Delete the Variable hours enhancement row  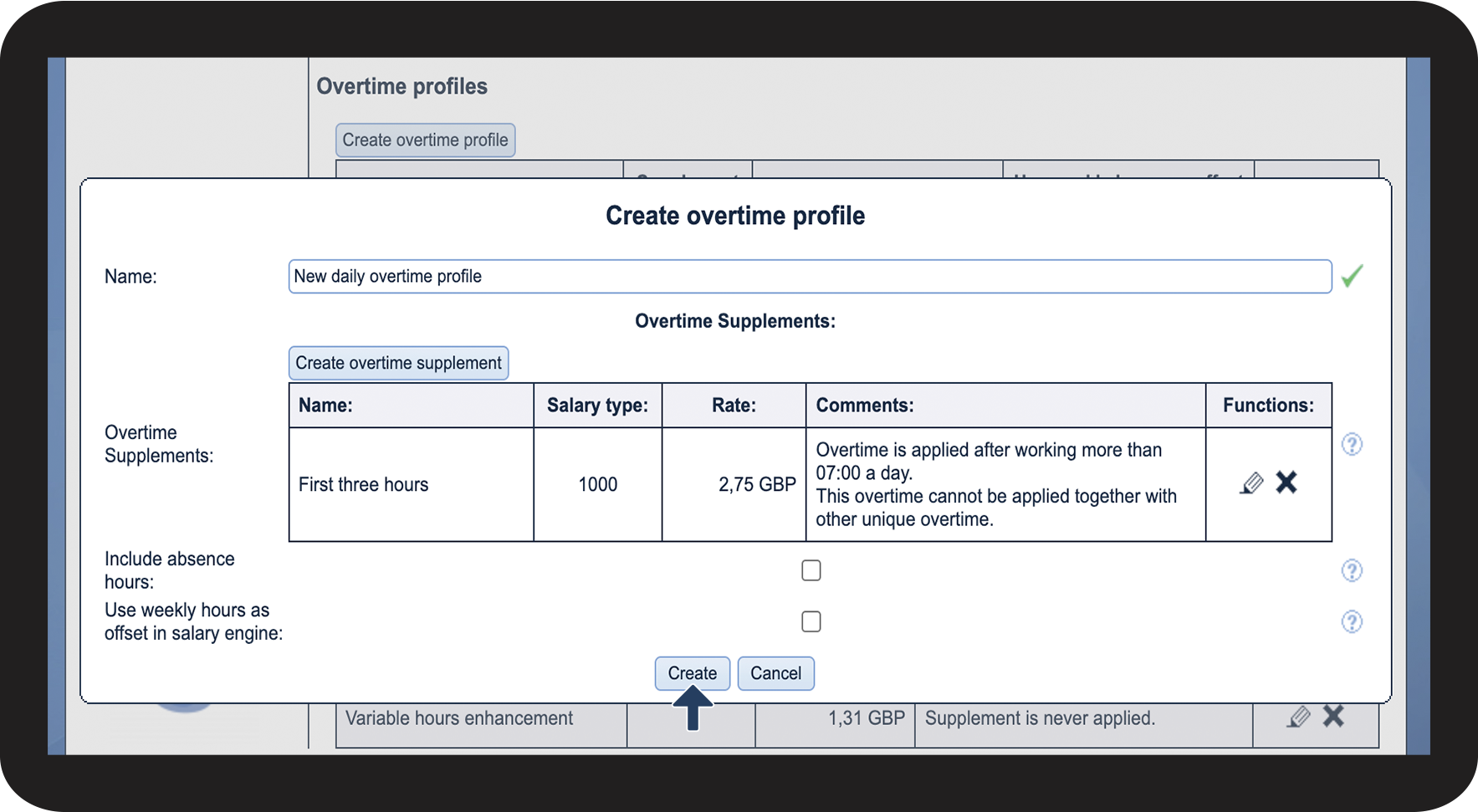click(1333, 716)
